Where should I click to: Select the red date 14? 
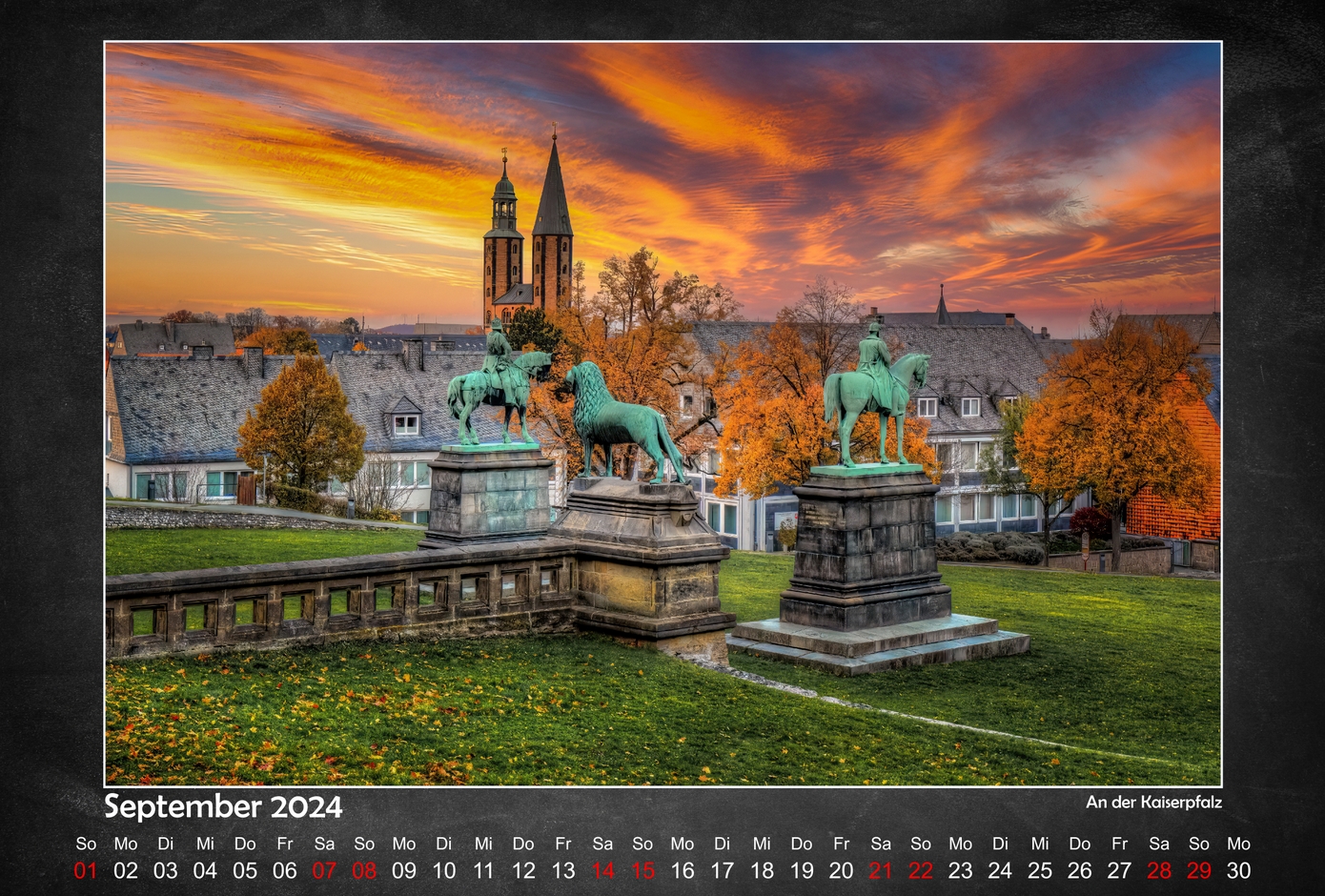(602, 870)
